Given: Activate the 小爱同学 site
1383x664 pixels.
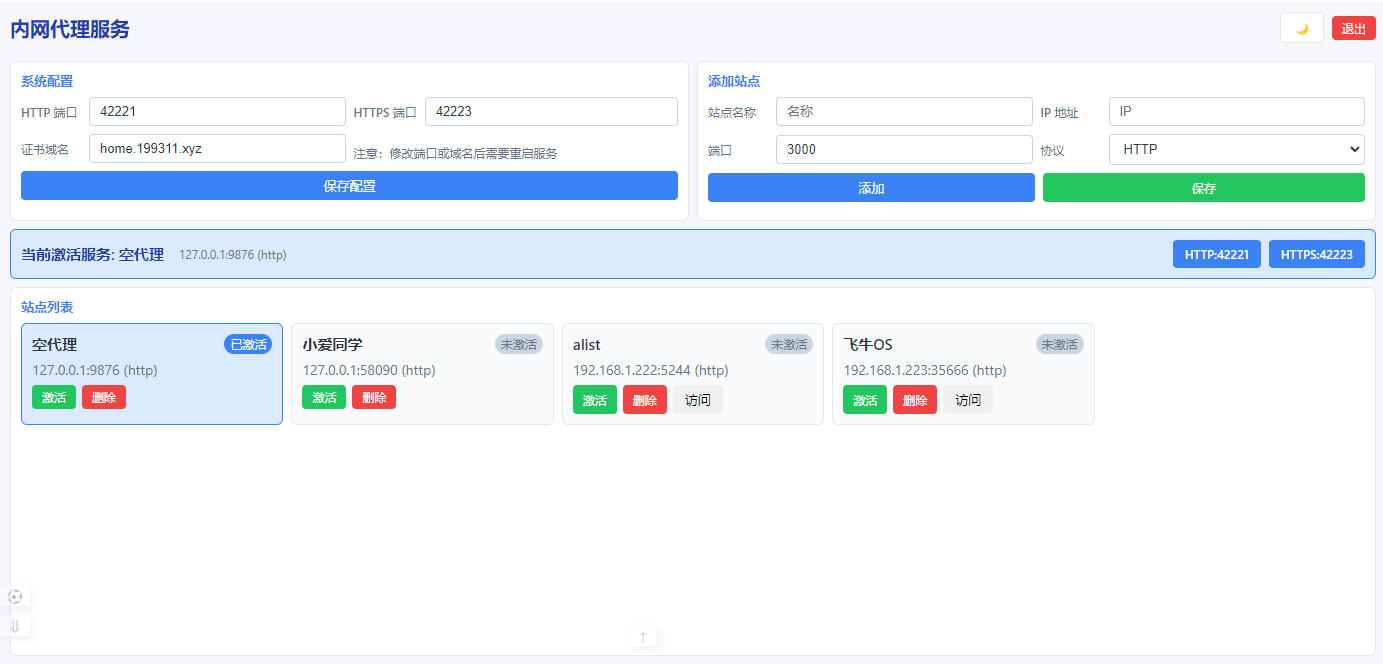Looking at the screenshot, I should tap(324, 398).
